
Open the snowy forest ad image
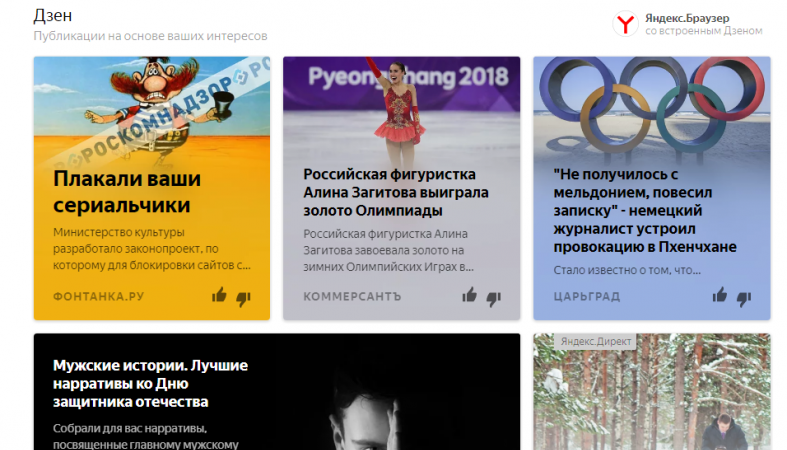651,392
